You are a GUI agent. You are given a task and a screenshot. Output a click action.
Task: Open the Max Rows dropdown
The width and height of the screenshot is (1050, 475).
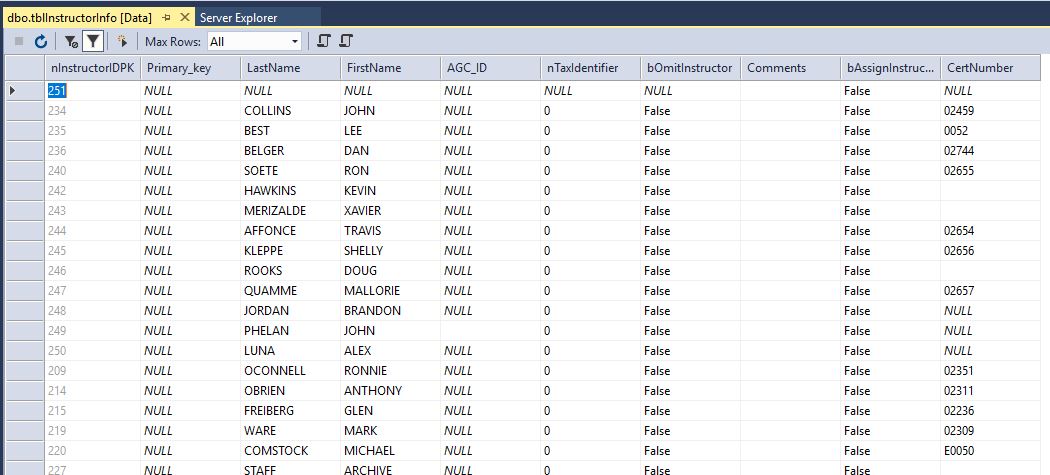295,42
